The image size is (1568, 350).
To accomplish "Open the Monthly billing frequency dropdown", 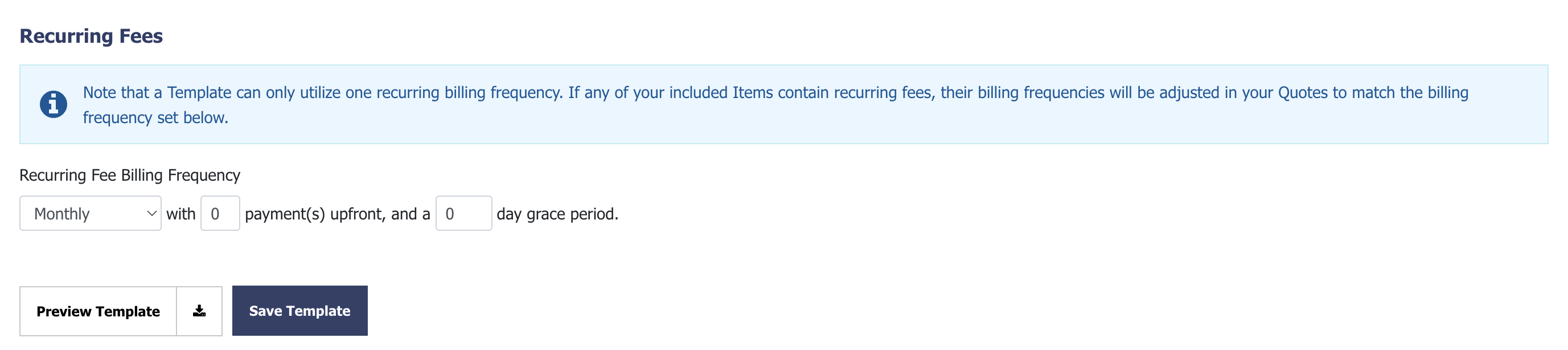I will pyautogui.click(x=90, y=213).
